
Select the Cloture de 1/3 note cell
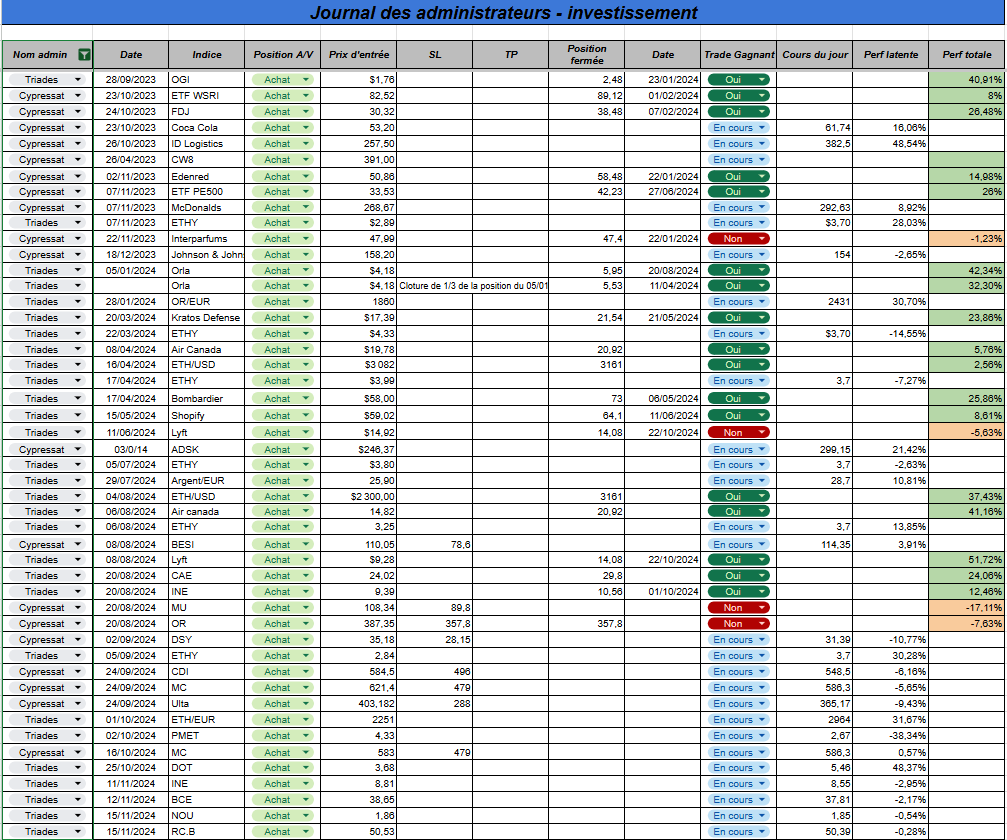[473, 286]
